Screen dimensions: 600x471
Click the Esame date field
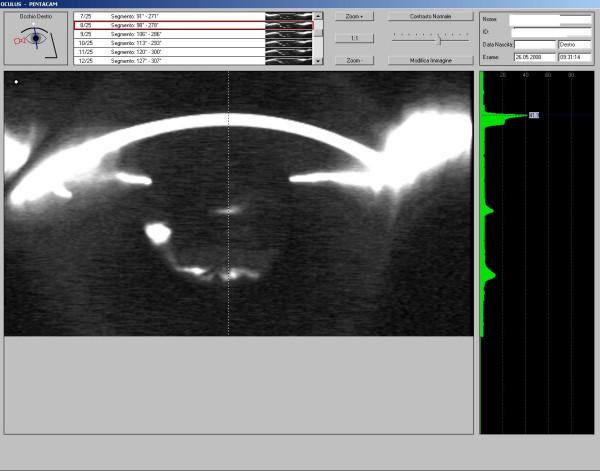pos(534,57)
